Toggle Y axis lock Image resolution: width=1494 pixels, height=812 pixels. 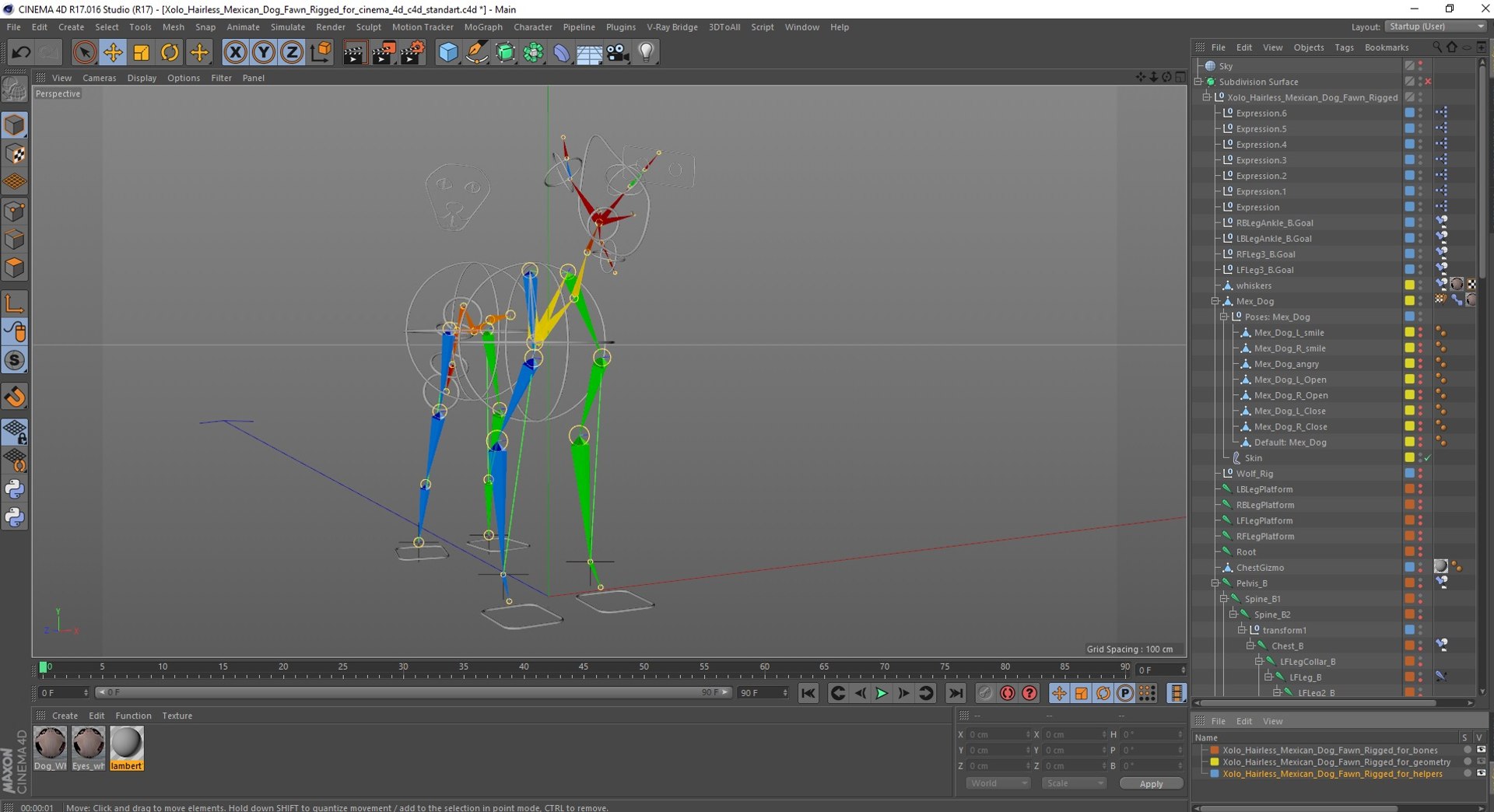tap(264, 52)
